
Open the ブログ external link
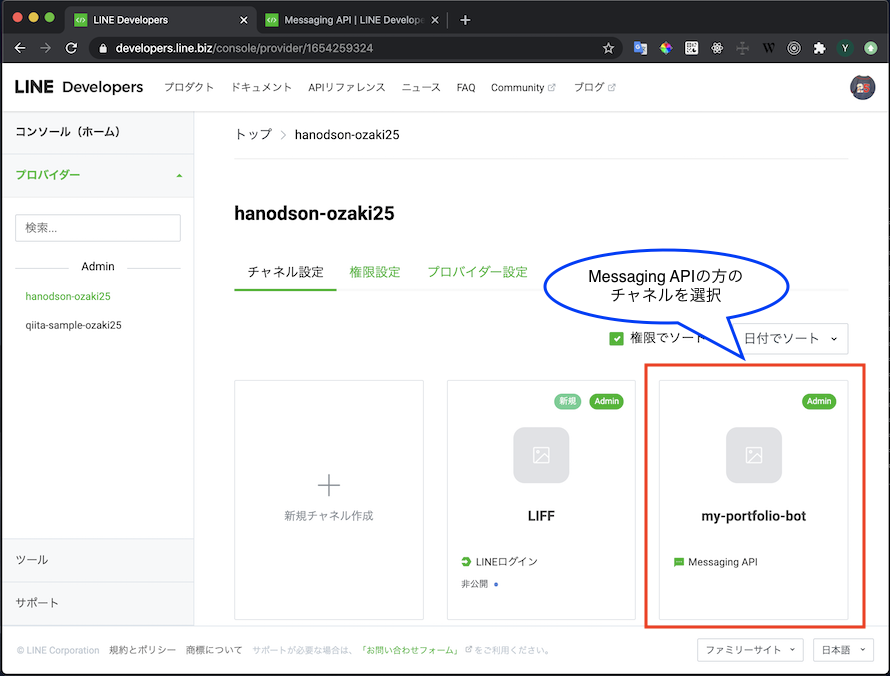(594, 87)
